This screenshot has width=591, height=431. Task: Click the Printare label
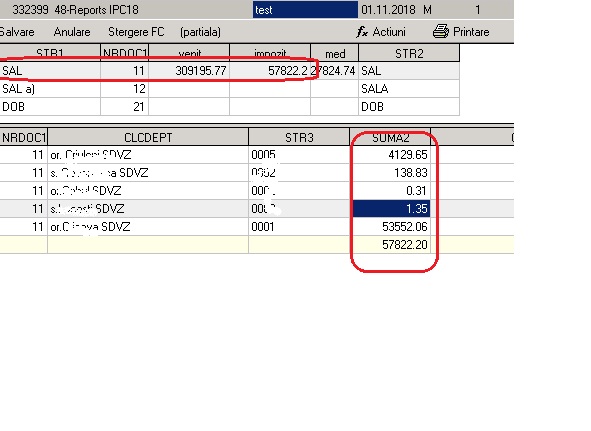[x=471, y=32]
